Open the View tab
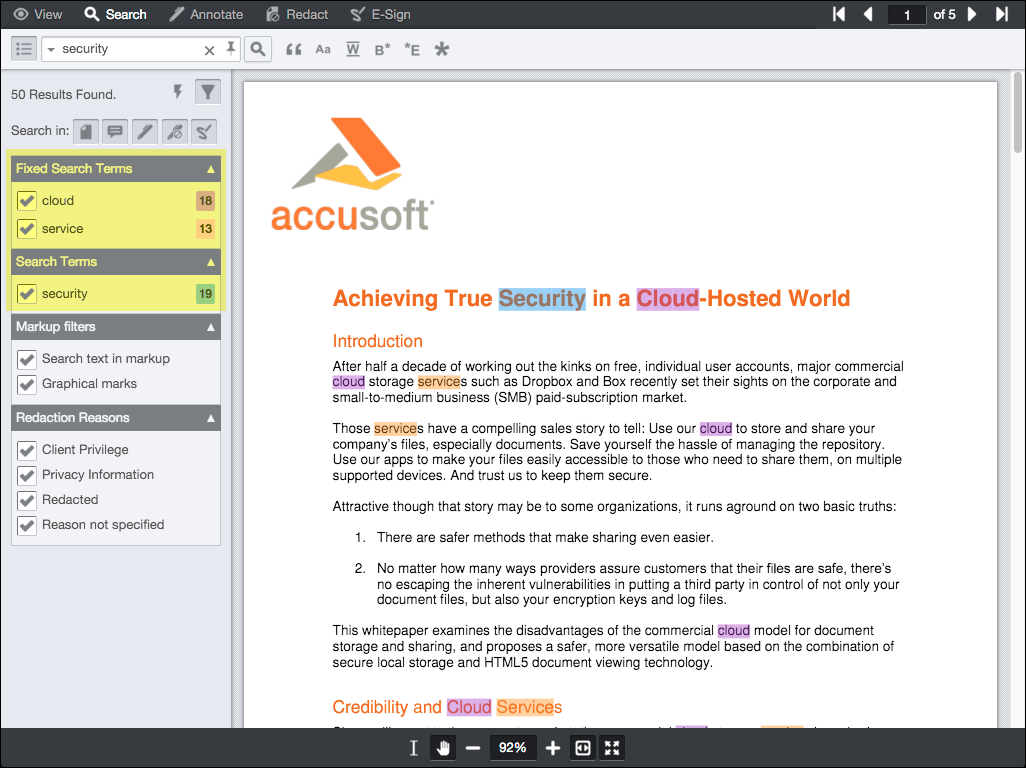This screenshot has height=768, width=1026. coord(38,14)
